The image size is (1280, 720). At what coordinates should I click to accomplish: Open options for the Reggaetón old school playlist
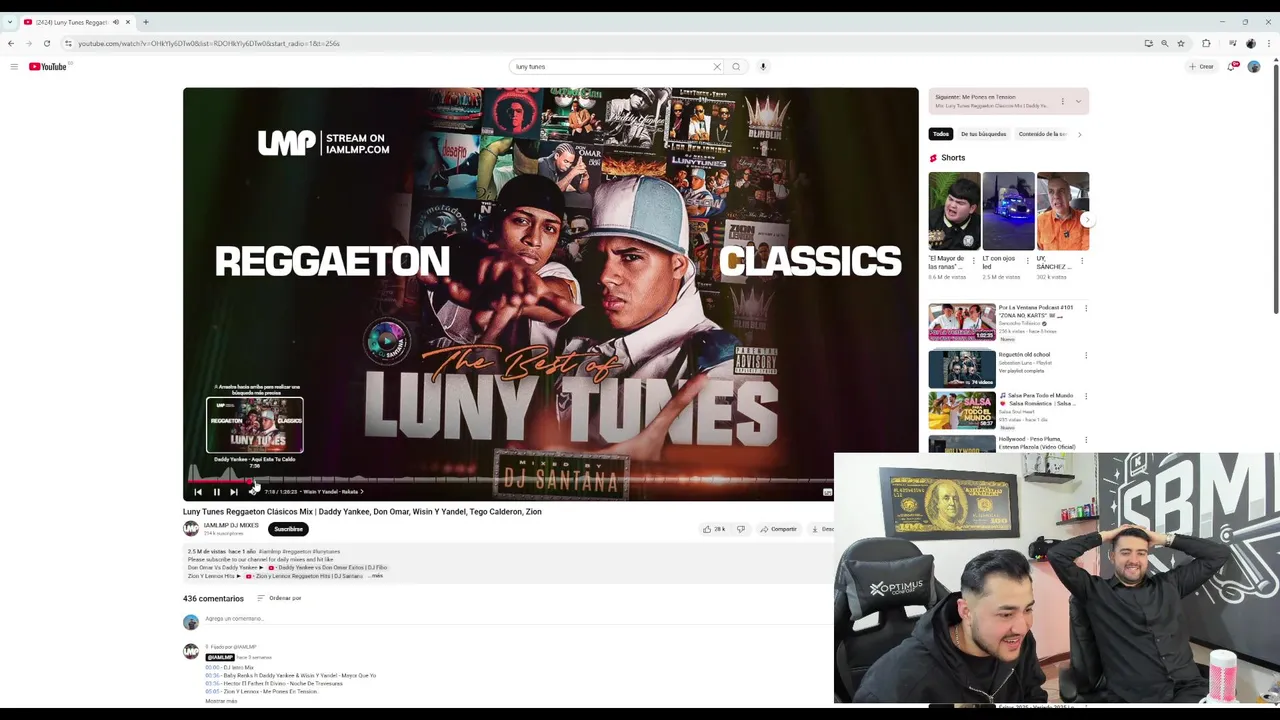pos(1086,355)
